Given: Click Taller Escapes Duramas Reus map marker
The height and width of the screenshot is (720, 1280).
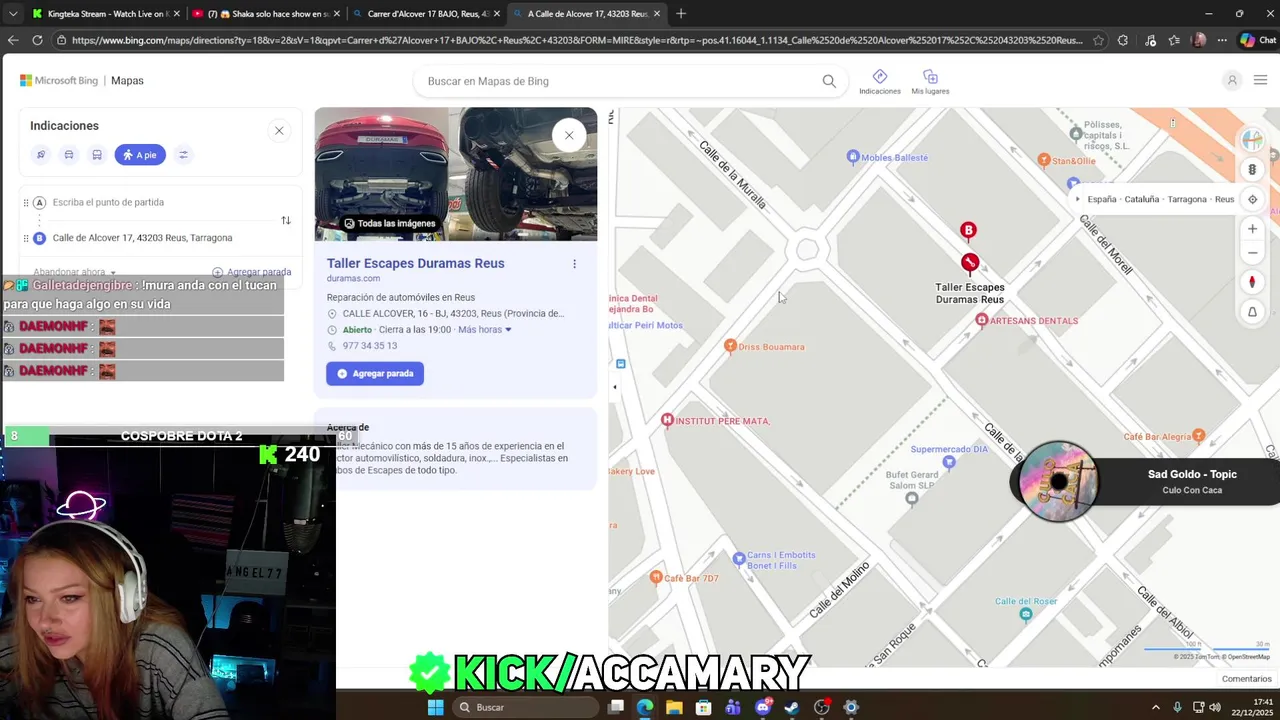Looking at the screenshot, I should pos(969,263).
